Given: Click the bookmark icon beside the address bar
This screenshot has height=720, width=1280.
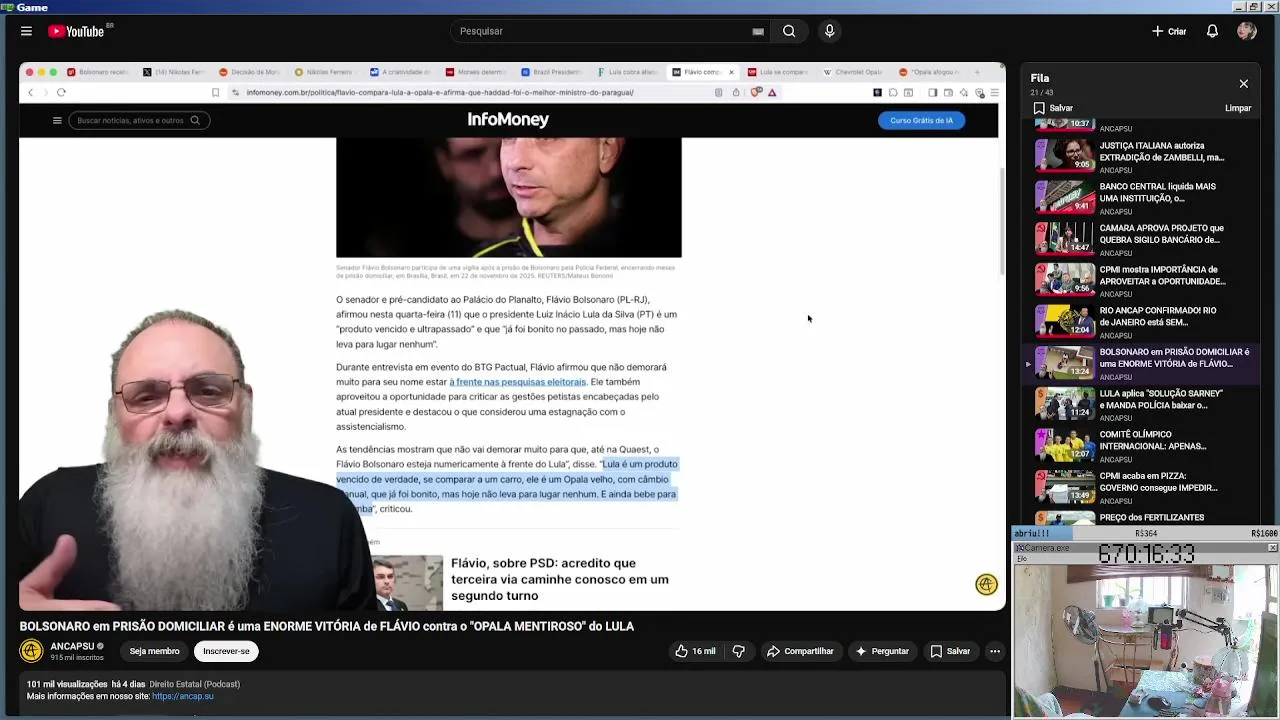Looking at the screenshot, I should [215, 92].
